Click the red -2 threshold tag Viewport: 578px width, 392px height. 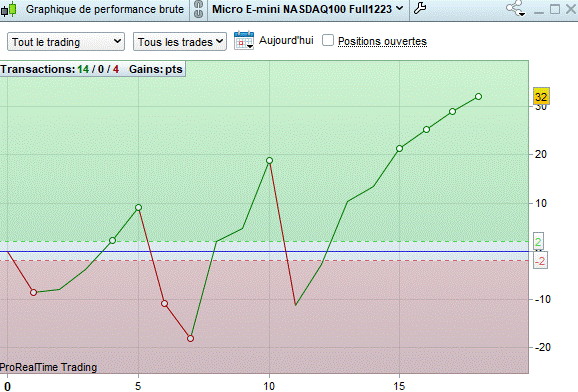(540, 261)
